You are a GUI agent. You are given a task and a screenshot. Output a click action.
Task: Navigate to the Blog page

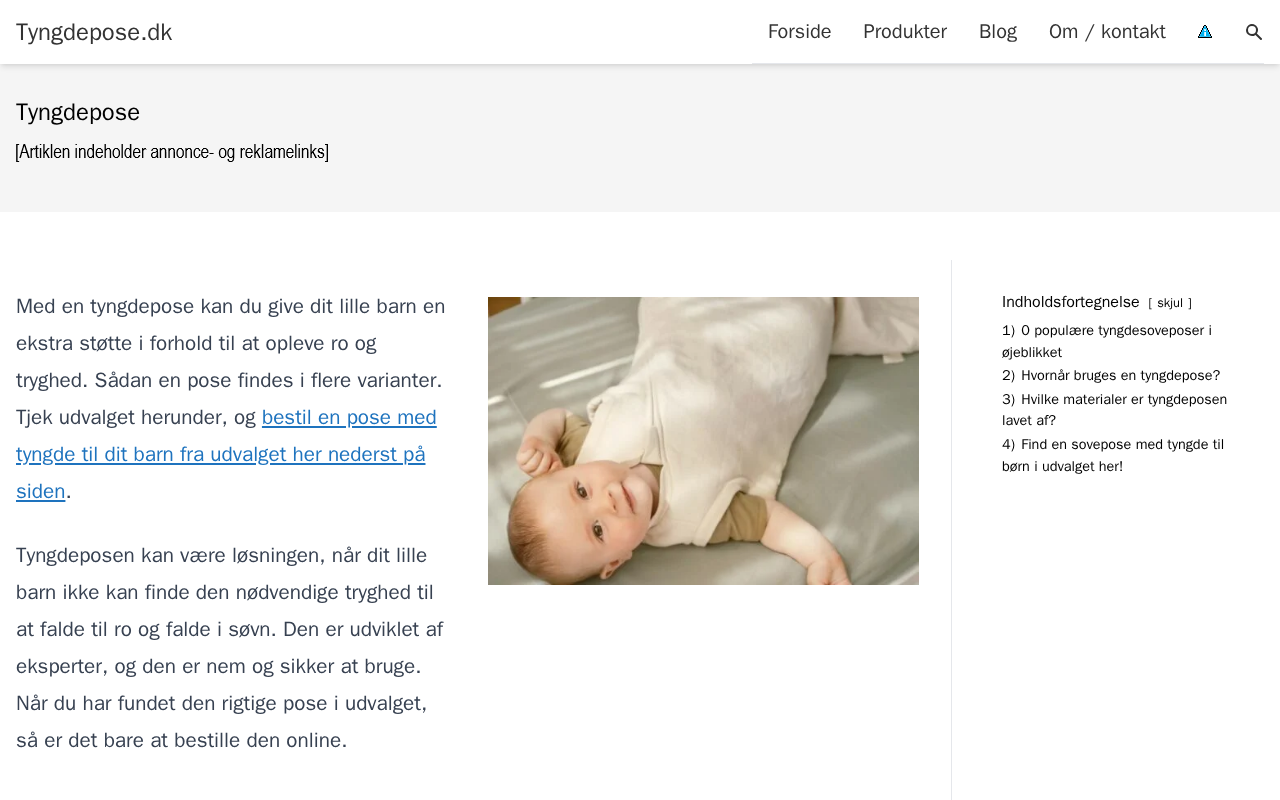998,32
